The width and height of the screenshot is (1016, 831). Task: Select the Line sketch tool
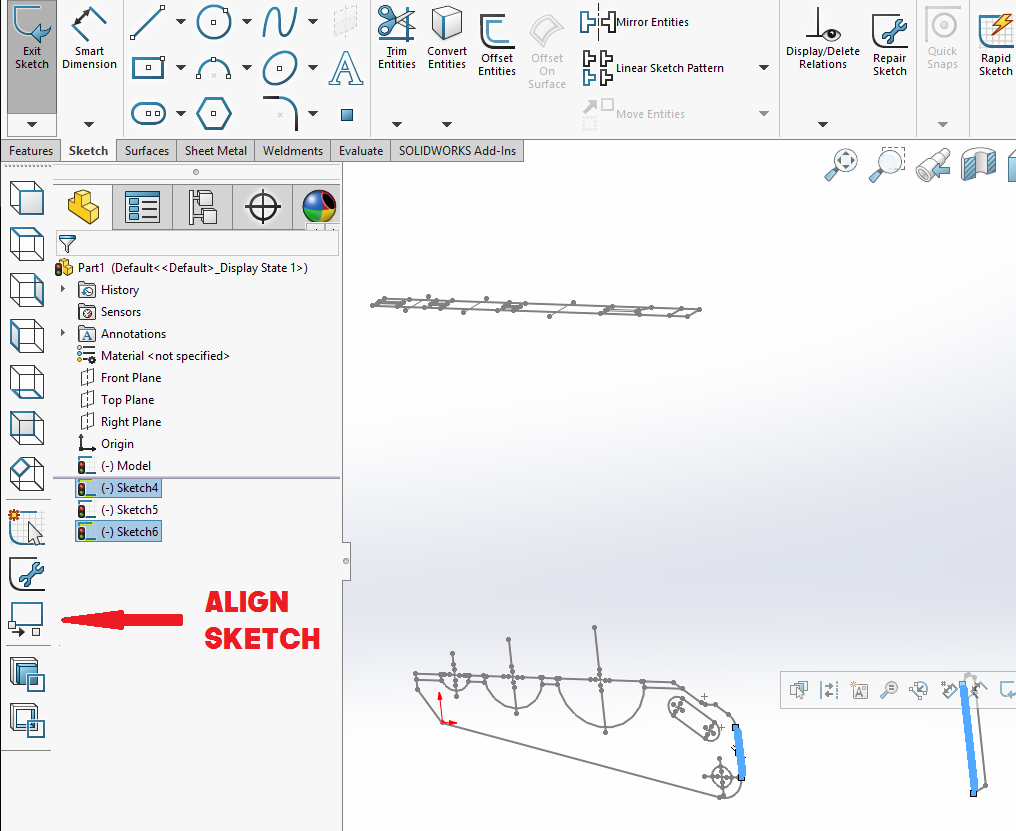click(x=148, y=22)
